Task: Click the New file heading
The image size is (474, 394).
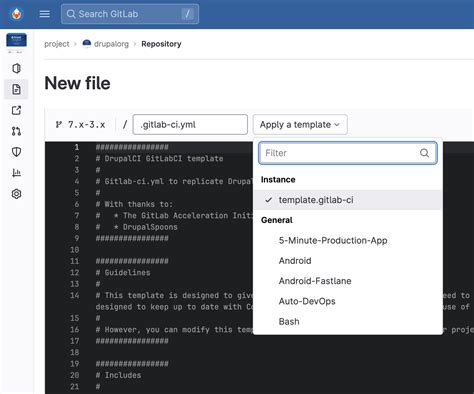Action: click(77, 83)
